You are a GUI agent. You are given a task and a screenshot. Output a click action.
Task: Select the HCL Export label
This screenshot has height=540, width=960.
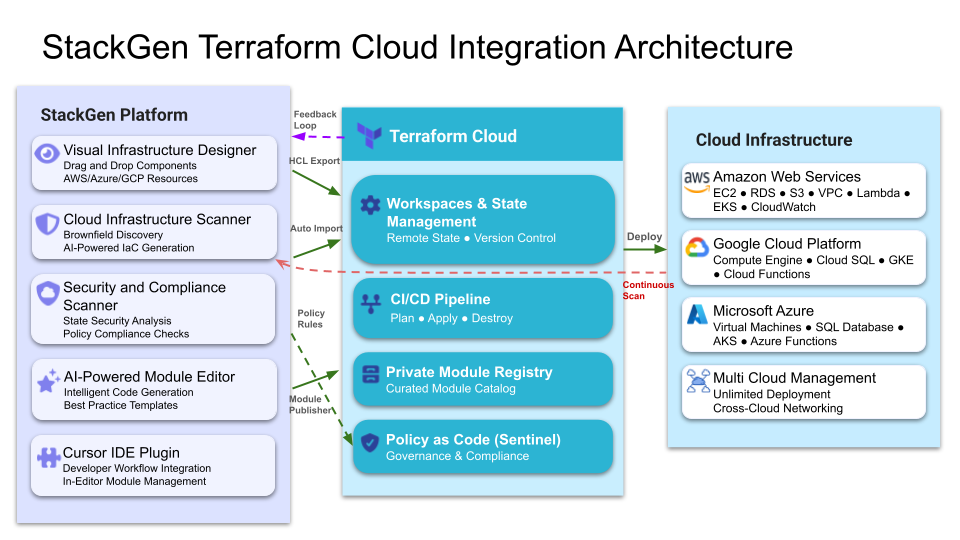(x=314, y=161)
